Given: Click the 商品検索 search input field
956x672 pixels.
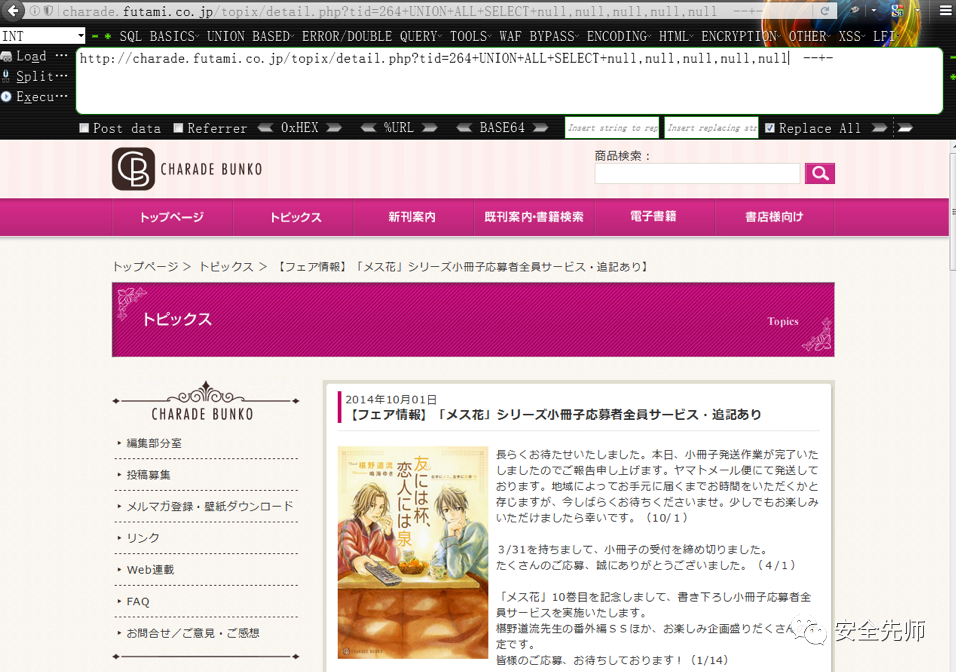Looking at the screenshot, I should pos(697,173).
